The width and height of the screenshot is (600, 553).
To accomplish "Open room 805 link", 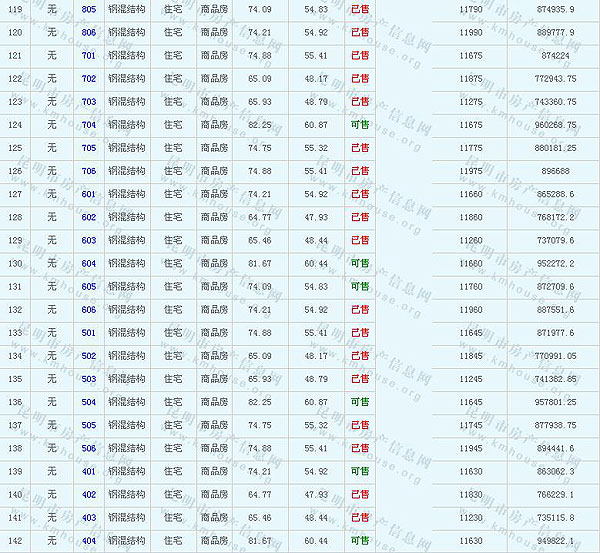I will point(89,9).
